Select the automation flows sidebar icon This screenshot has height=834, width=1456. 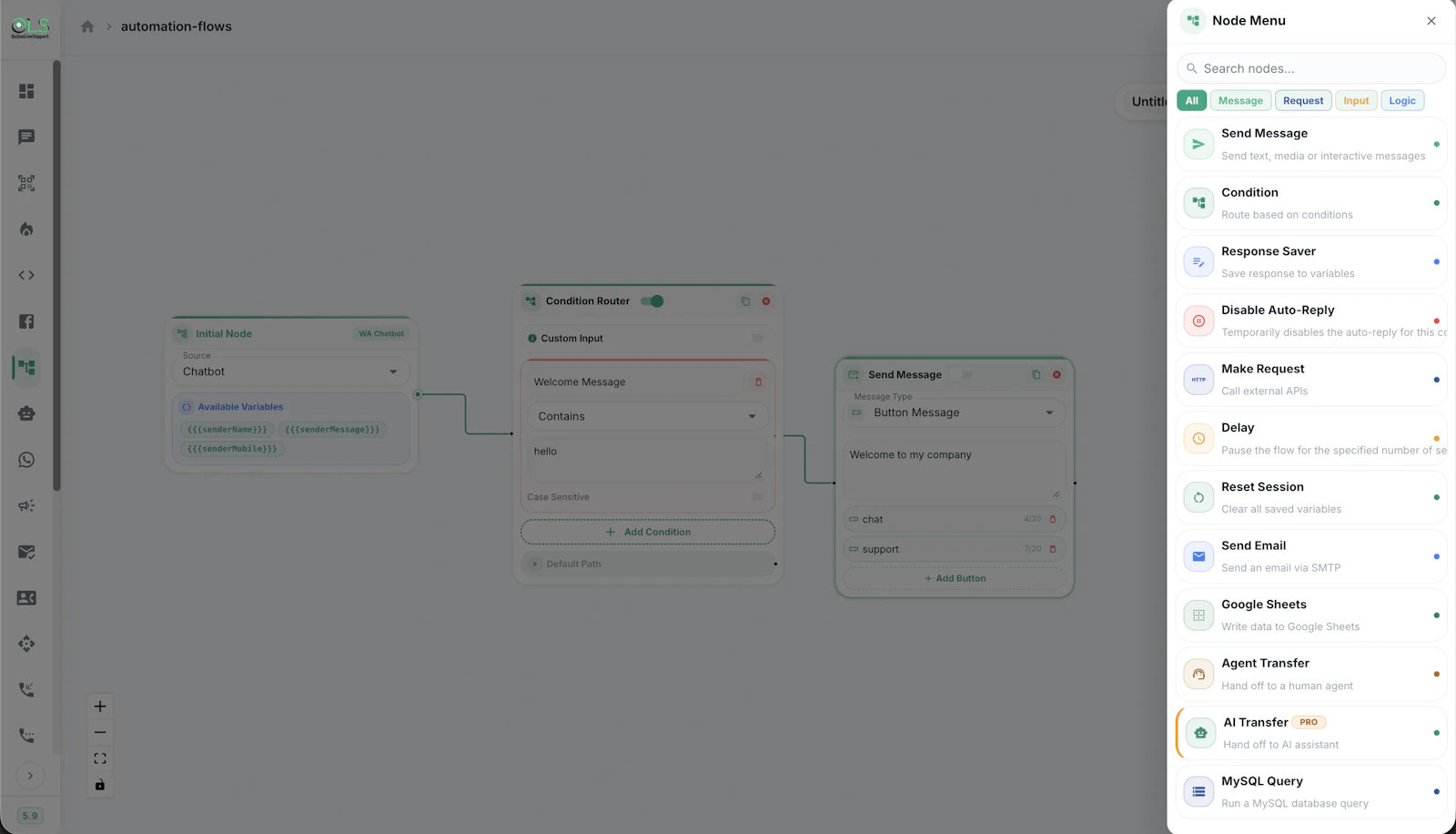pyautogui.click(x=26, y=367)
